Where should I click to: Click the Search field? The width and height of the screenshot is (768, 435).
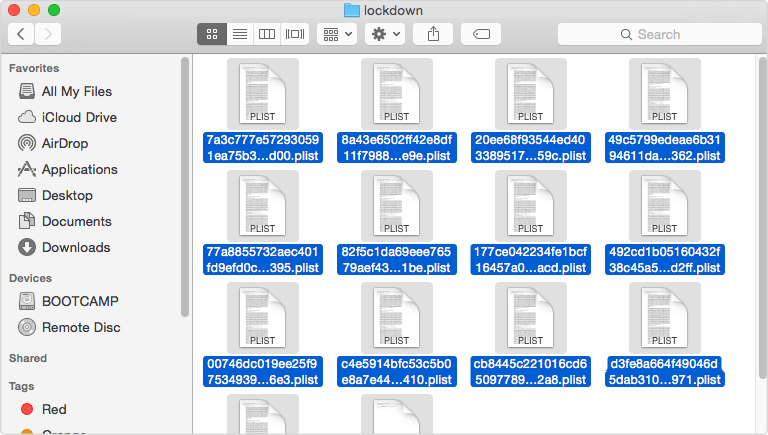[x=660, y=34]
